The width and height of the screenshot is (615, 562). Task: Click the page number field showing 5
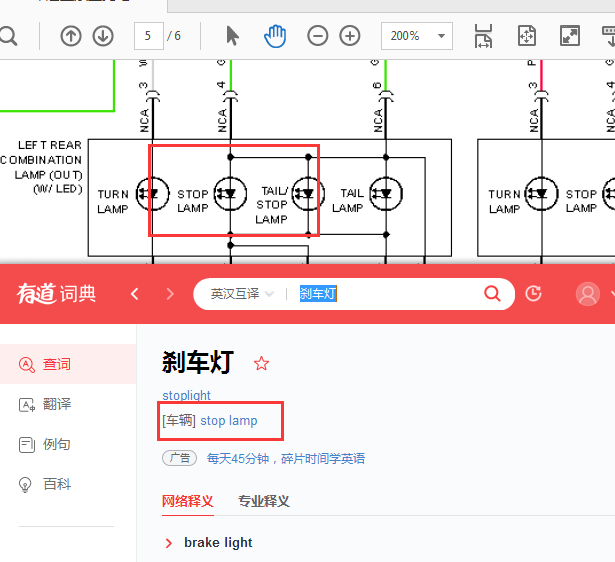pyautogui.click(x=149, y=36)
